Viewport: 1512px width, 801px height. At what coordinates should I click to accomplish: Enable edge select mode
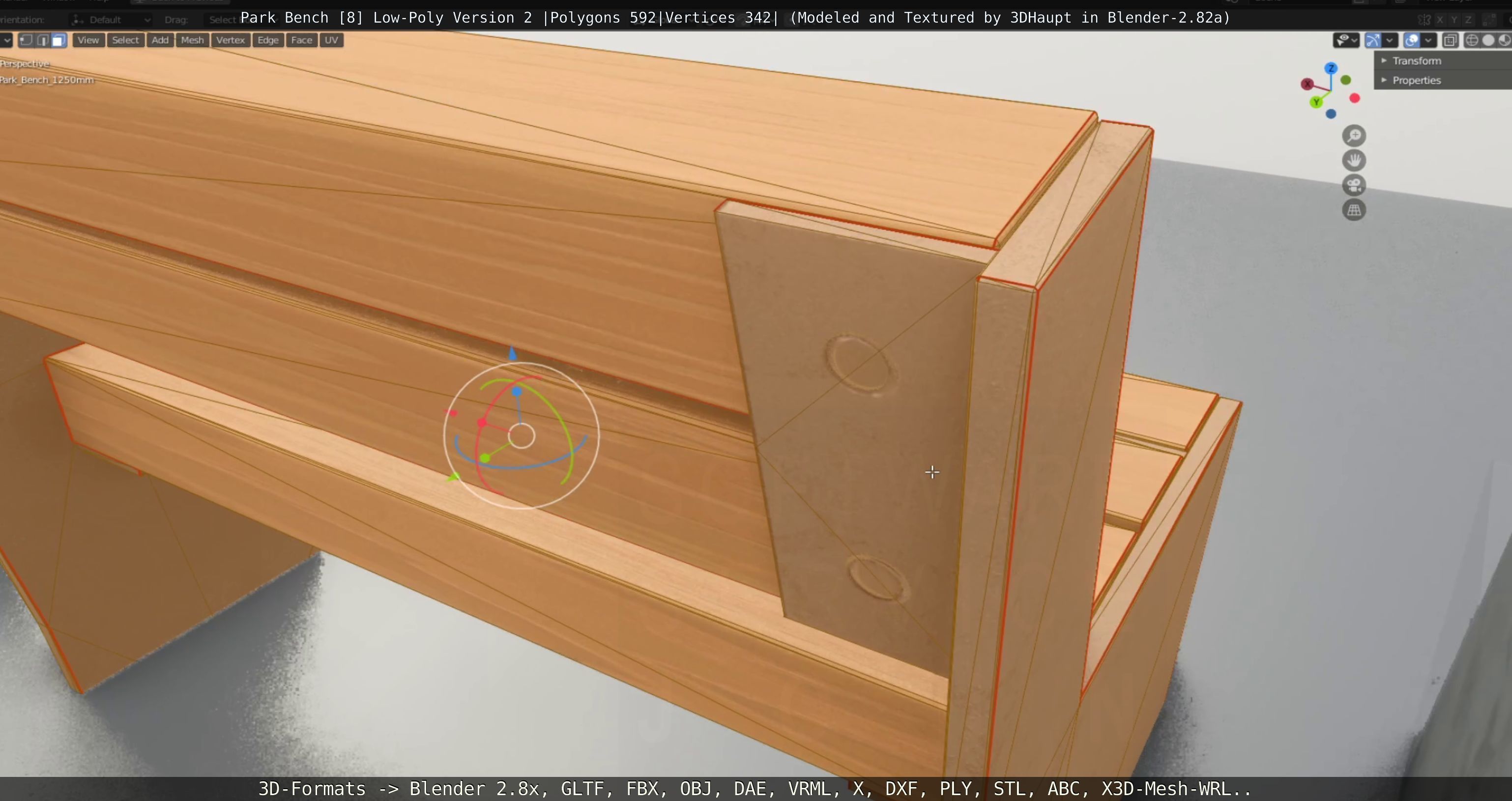point(42,40)
